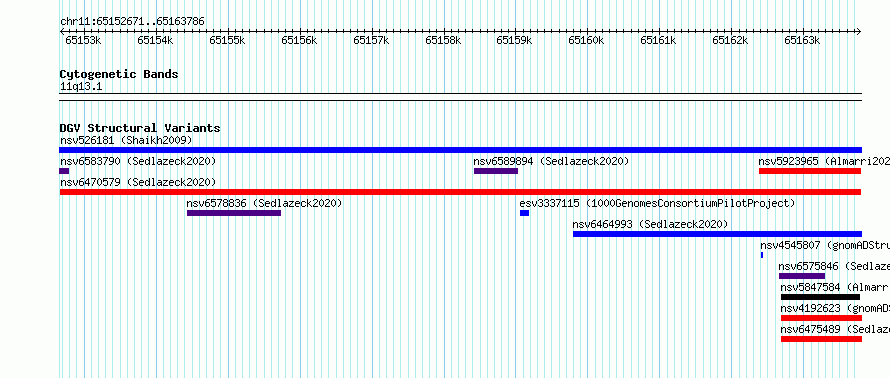Click the ruler's right arrowhead

tap(859, 32)
